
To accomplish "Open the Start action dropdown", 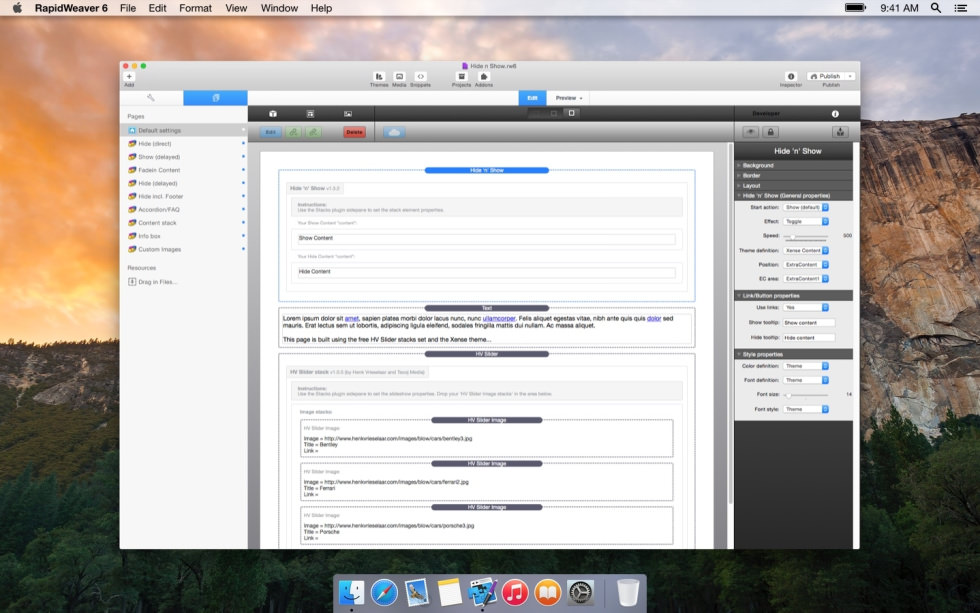I will coord(806,207).
